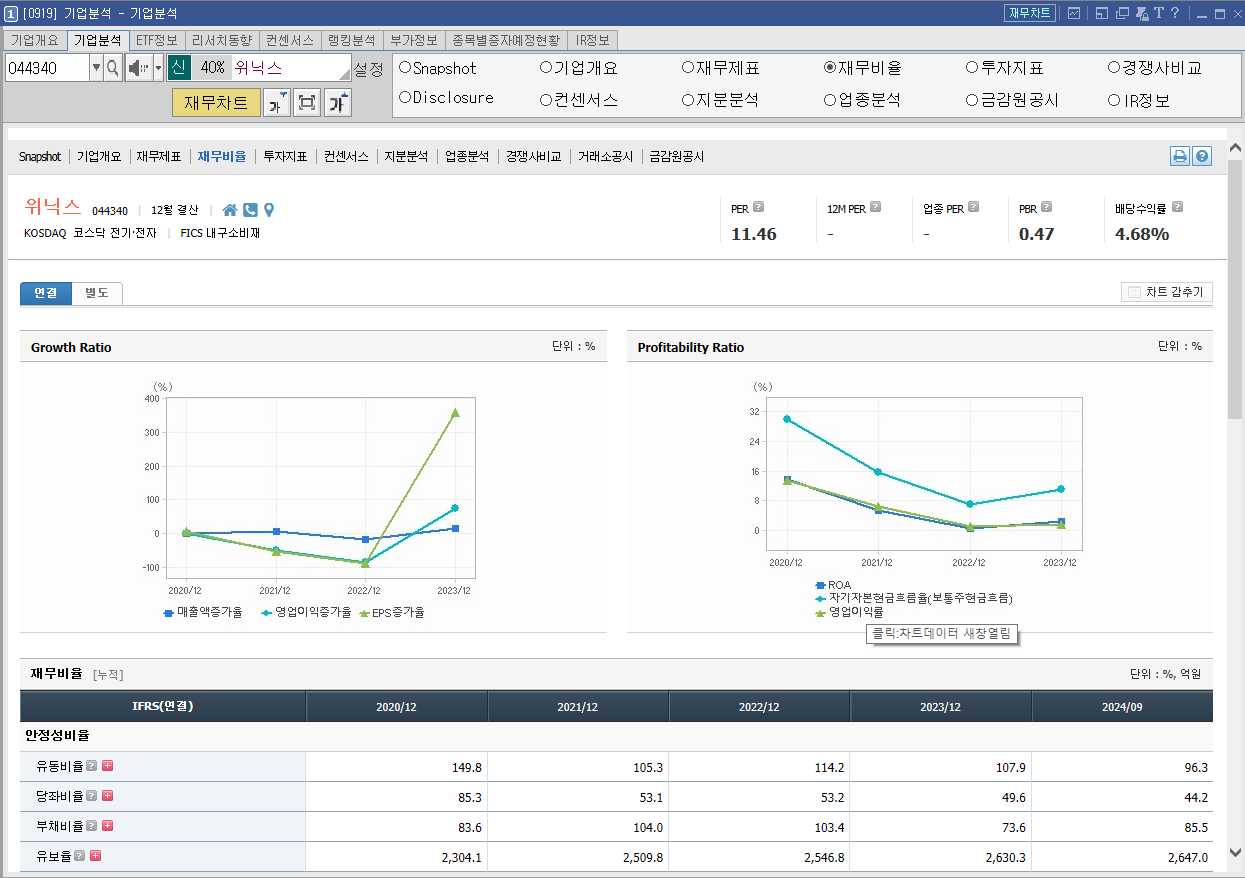
Task: Click the 설정 button
Action: point(368,69)
